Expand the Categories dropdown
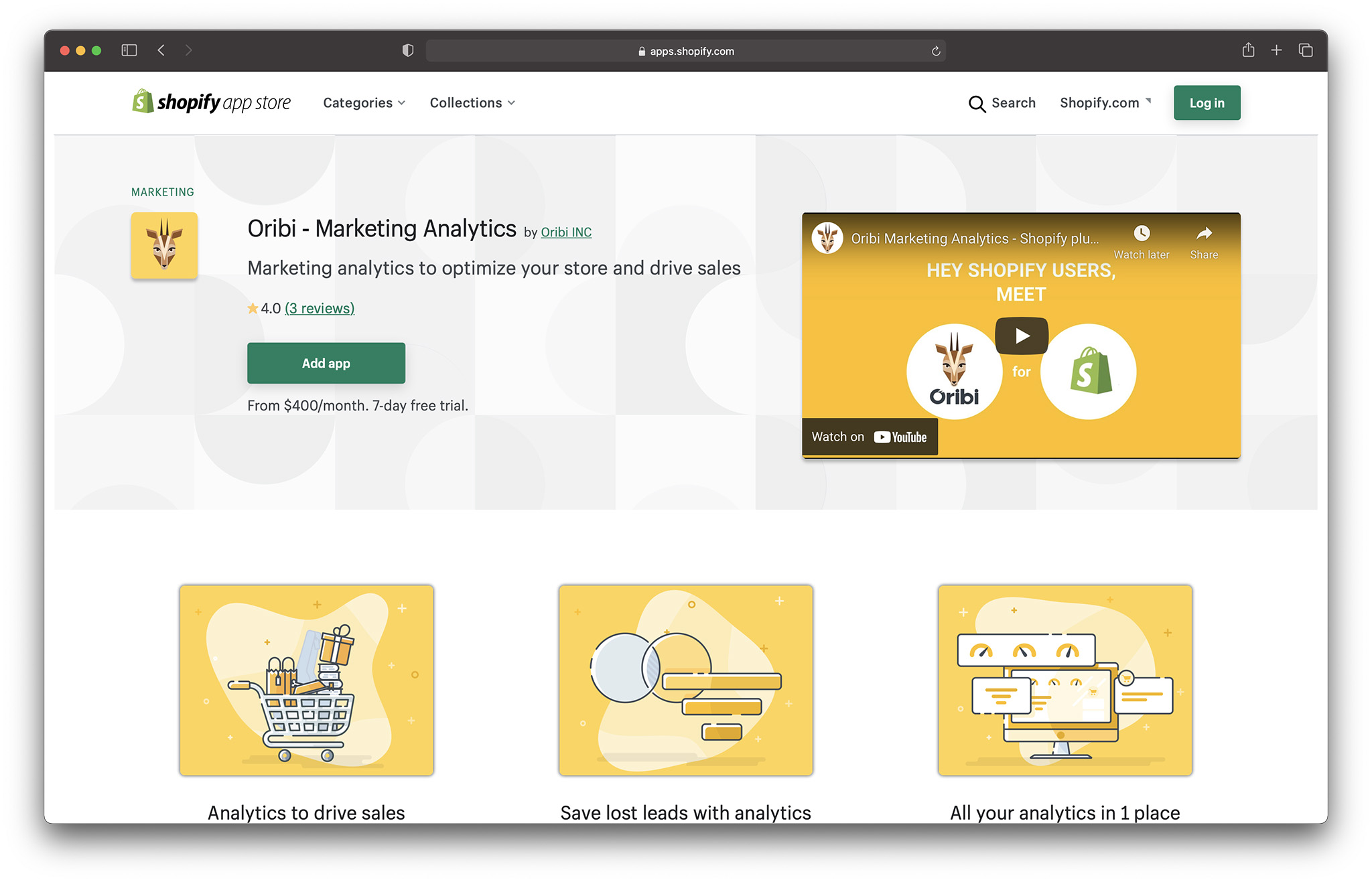1372x882 pixels. coord(364,102)
